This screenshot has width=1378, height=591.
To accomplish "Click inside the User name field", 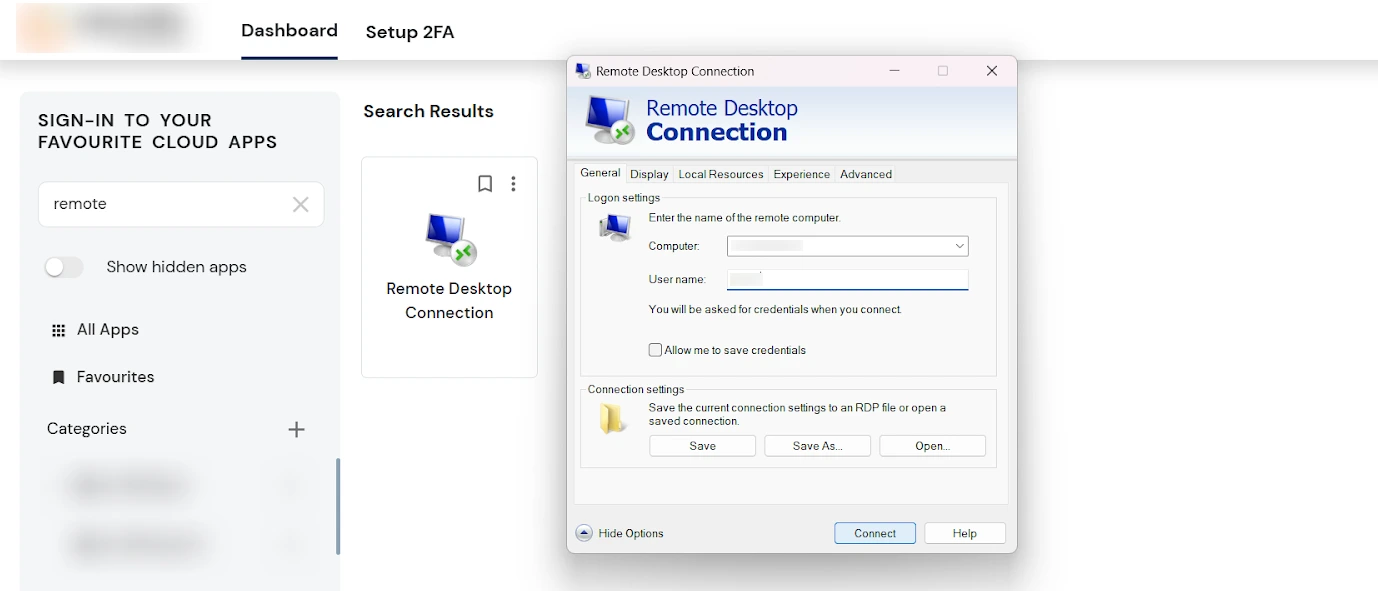I will pos(845,279).
